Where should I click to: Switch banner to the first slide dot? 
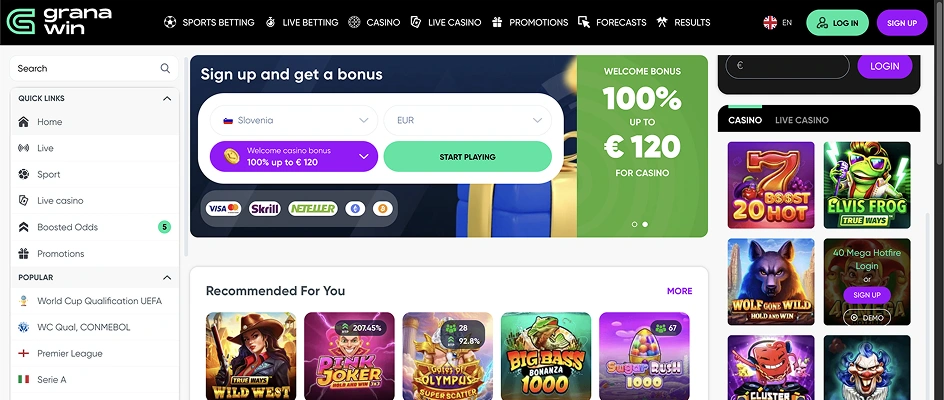634,224
